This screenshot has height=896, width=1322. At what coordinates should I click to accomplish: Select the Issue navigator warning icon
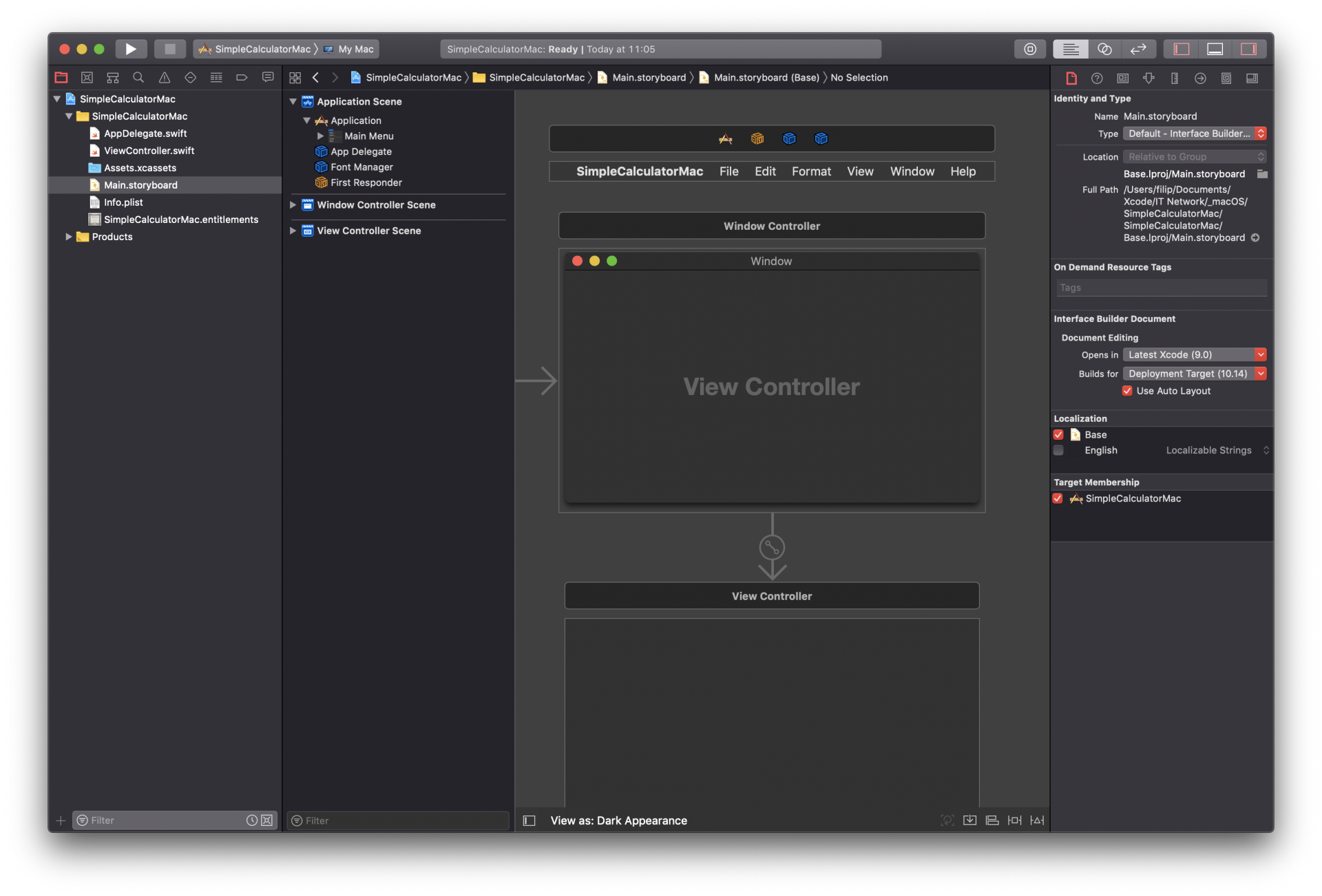(x=164, y=78)
